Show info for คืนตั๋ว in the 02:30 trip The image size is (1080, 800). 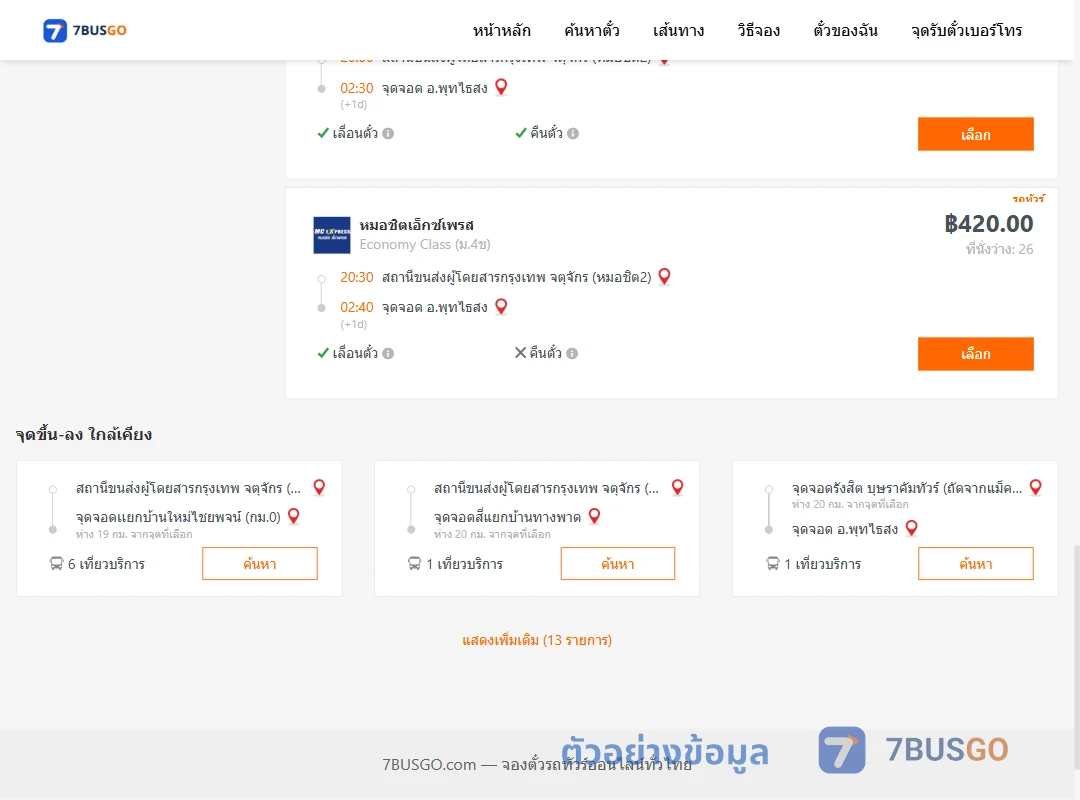pos(573,134)
